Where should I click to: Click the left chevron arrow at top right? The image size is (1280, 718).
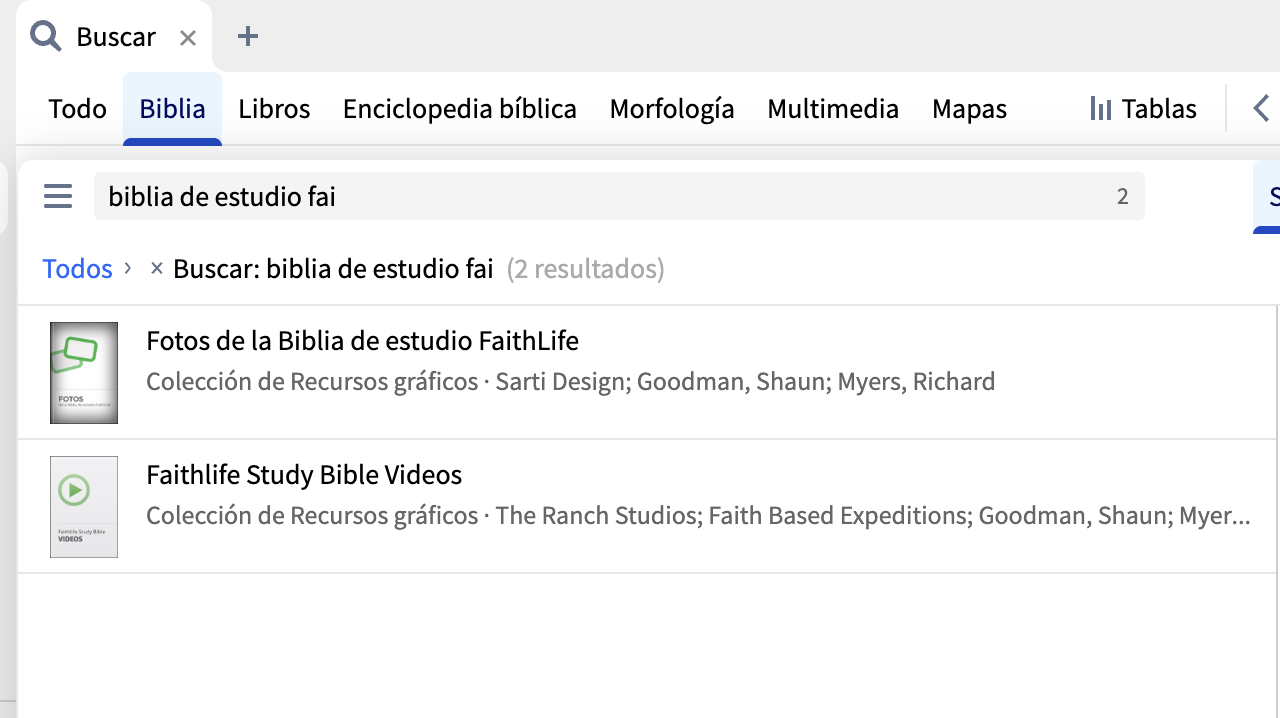1261,108
